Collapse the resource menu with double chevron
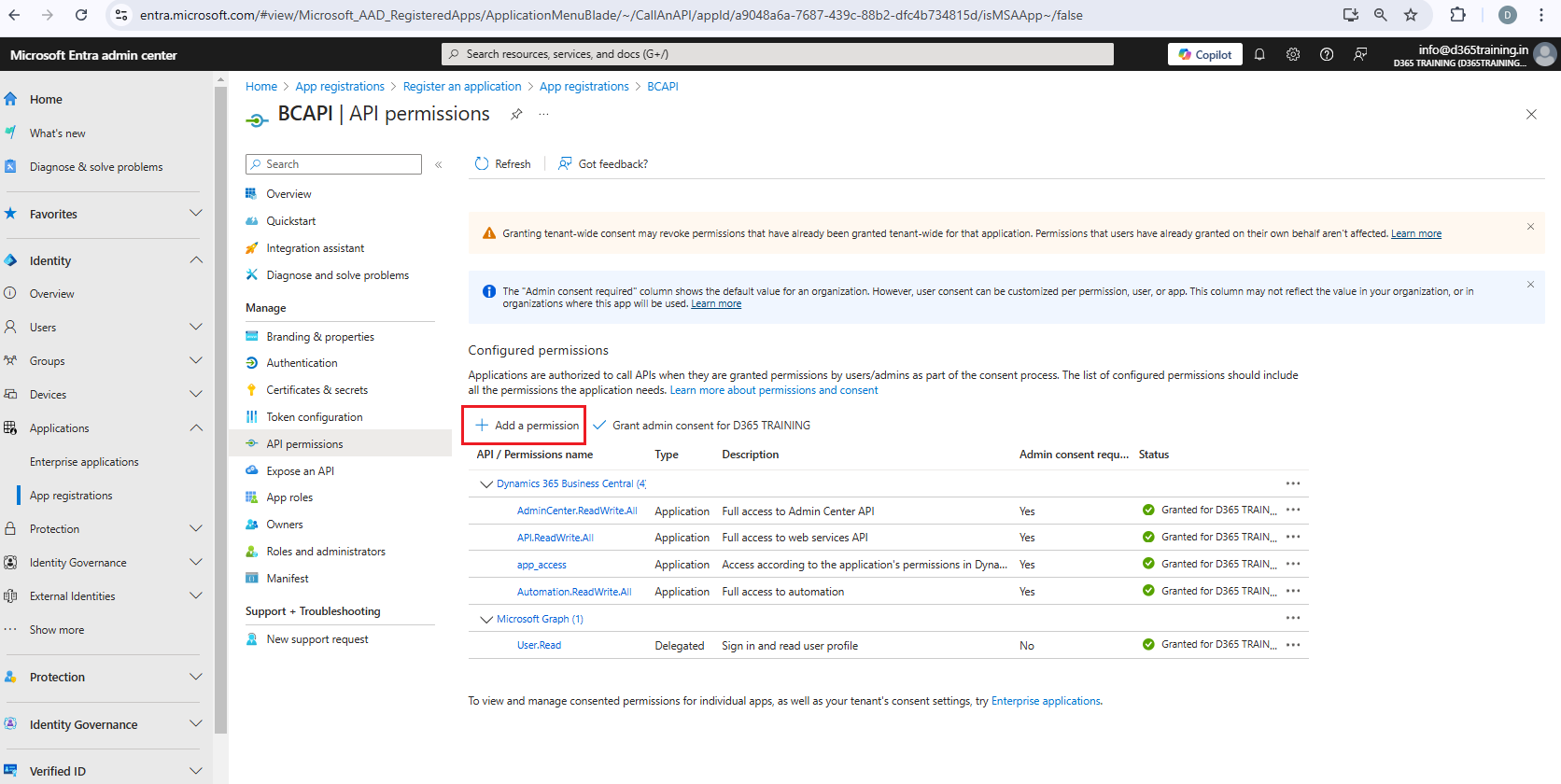Viewport: 1561px width, 784px height. pyautogui.click(x=438, y=164)
